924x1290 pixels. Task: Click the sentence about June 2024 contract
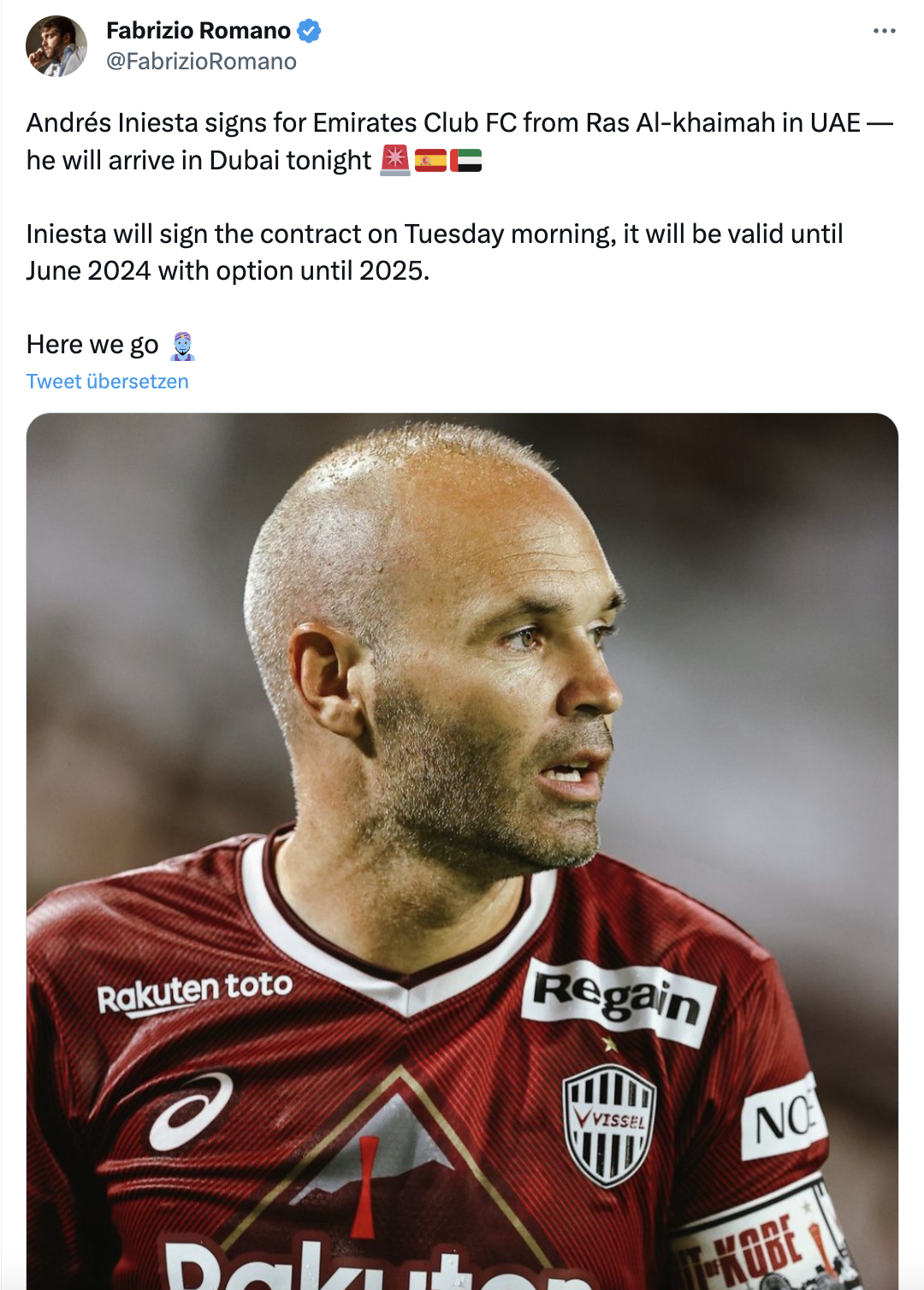coord(435,252)
